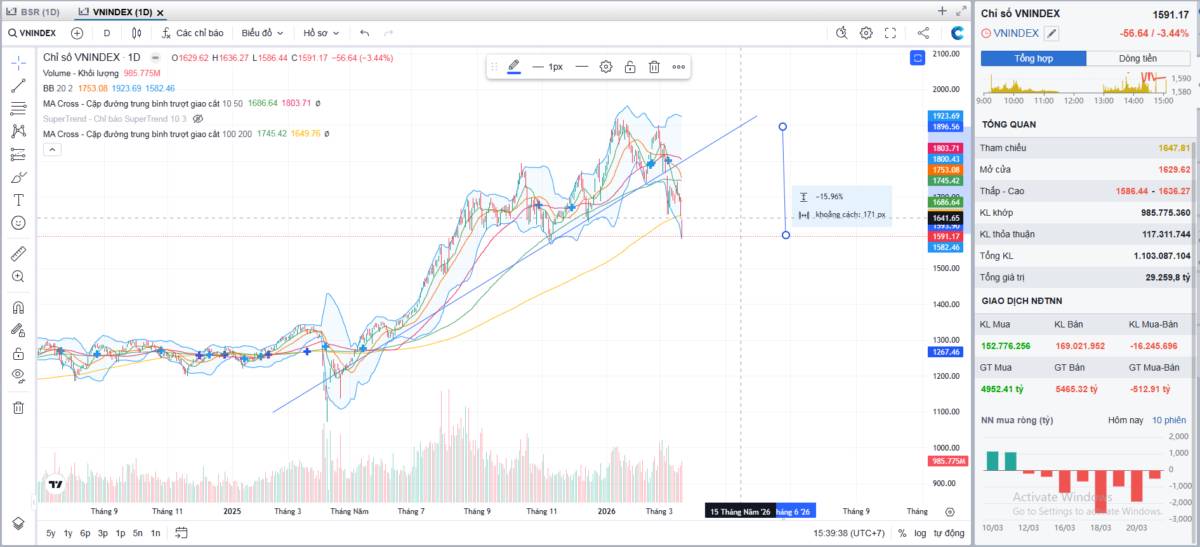Toggle stay in drawing mode

pyautogui.click(x=18, y=330)
